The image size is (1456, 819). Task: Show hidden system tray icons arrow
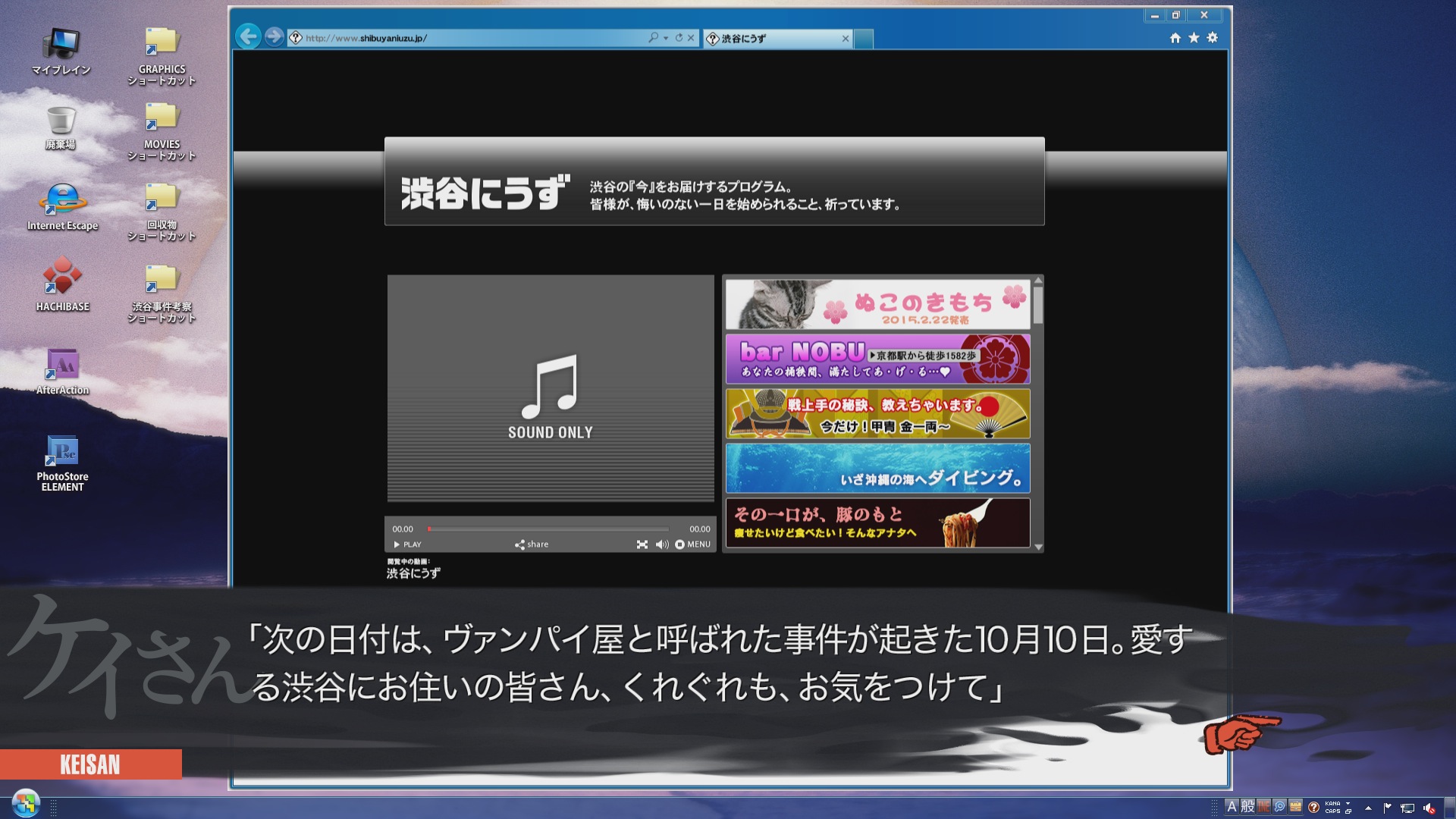tap(1368, 808)
